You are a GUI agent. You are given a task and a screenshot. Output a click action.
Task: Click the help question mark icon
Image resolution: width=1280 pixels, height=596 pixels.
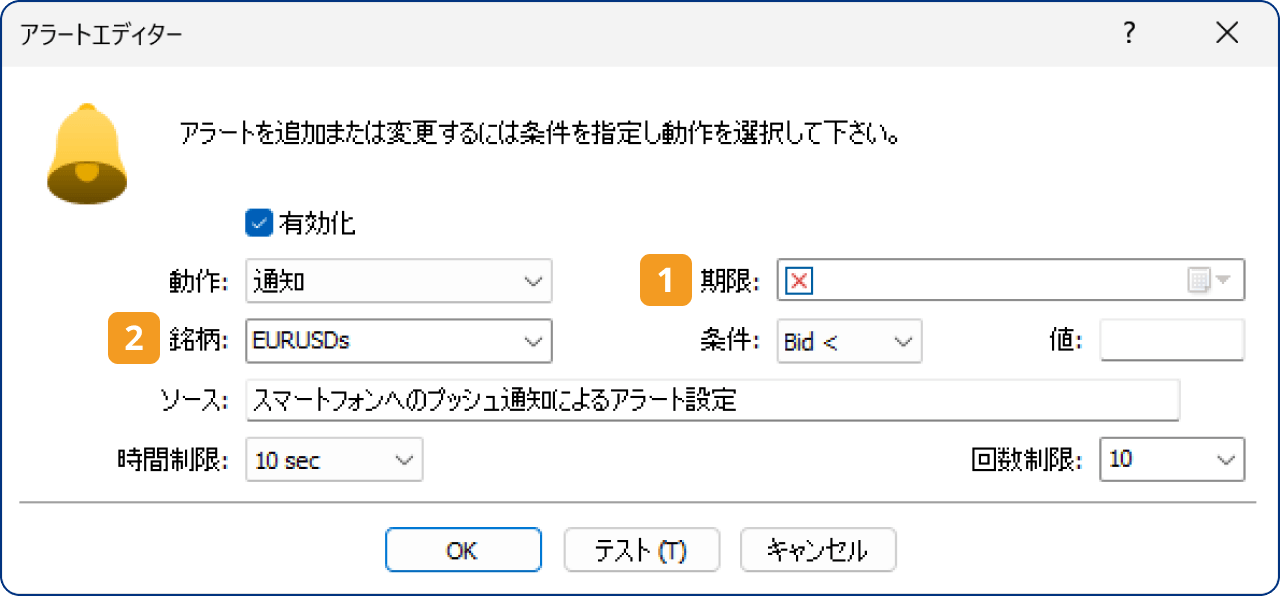[x=1128, y=33]
